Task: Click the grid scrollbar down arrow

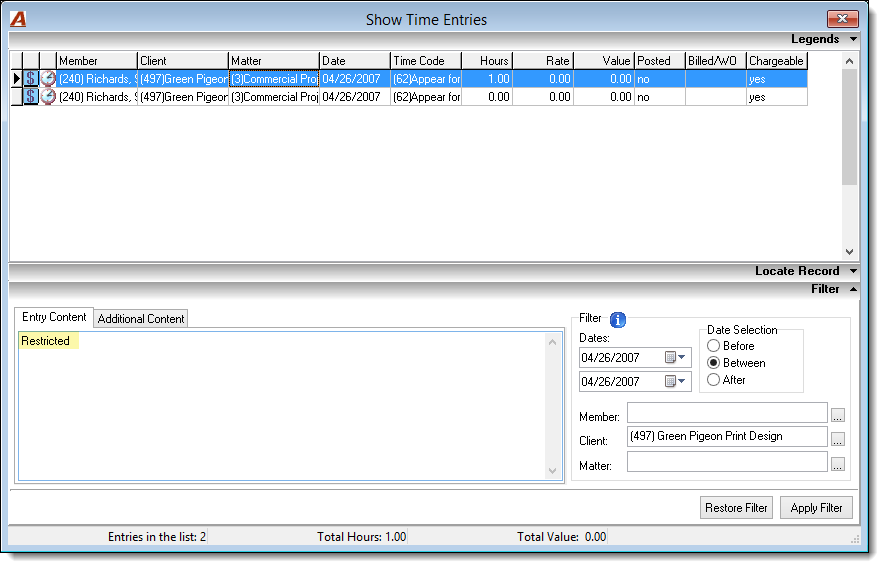Action: pos(850,252)
